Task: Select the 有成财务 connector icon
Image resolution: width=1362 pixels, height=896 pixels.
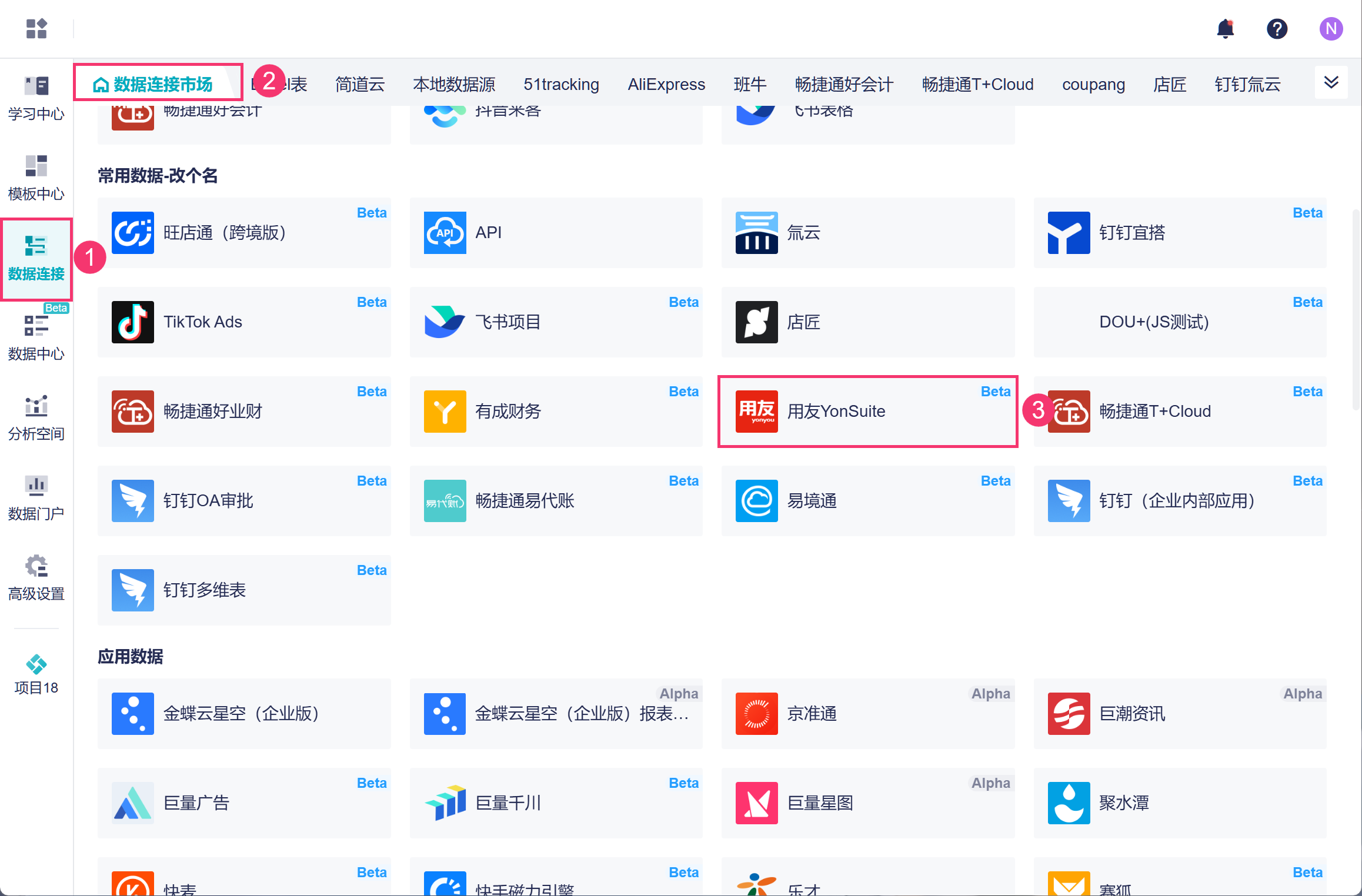Action: (445, 412)
